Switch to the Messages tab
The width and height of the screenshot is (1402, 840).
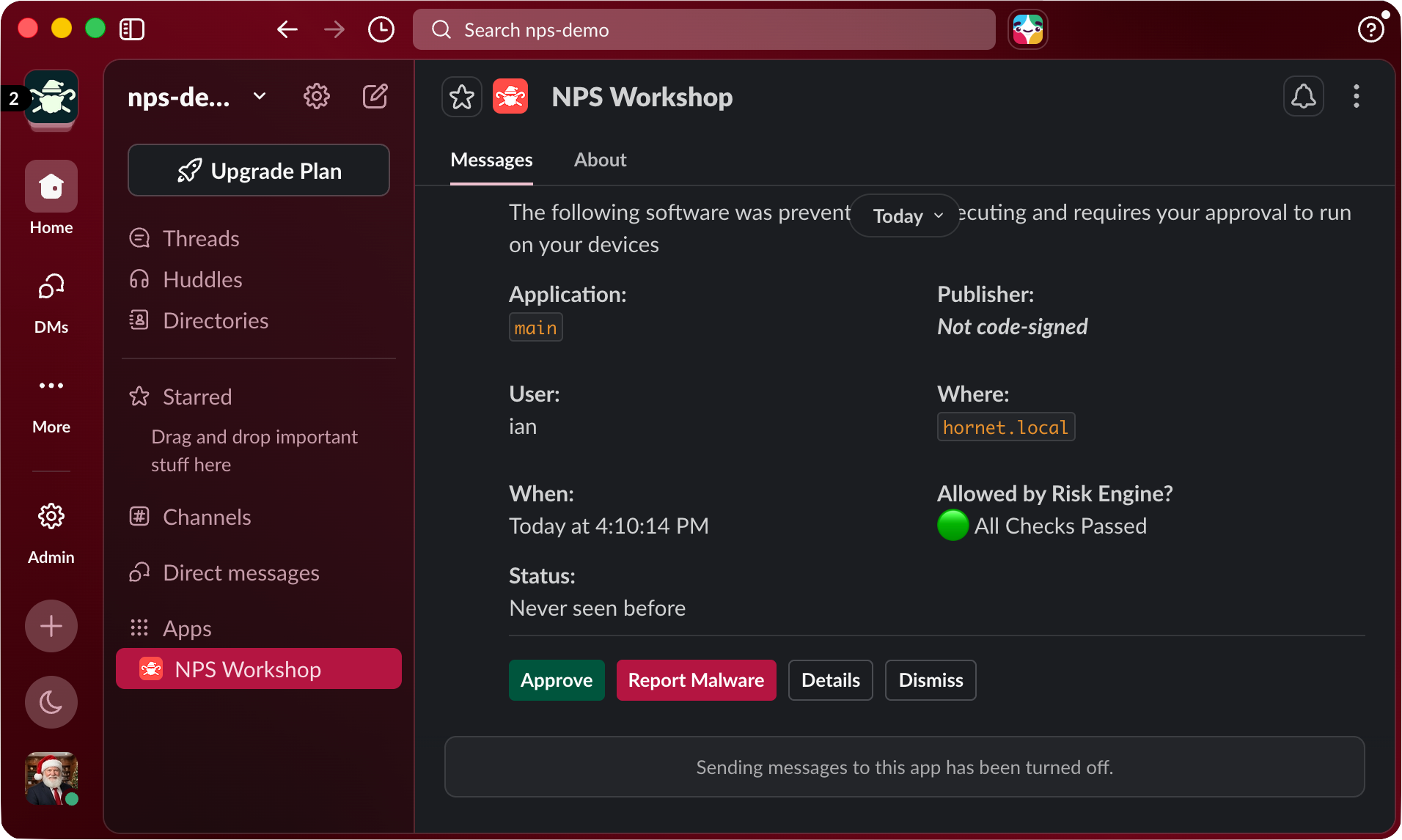tap(491, 160)
